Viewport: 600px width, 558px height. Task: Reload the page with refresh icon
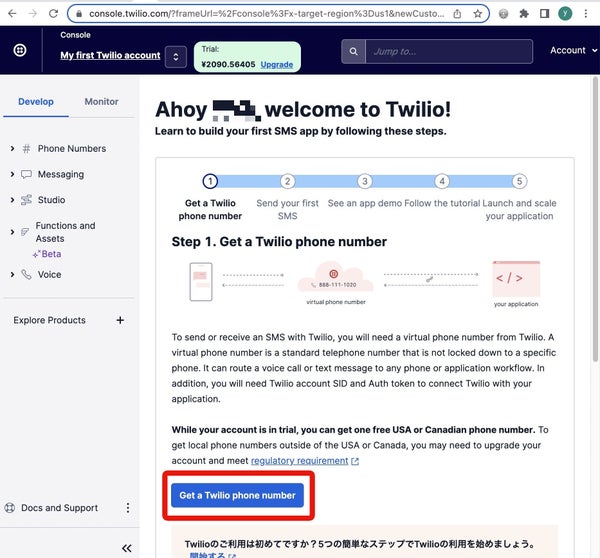coord(54,14)
